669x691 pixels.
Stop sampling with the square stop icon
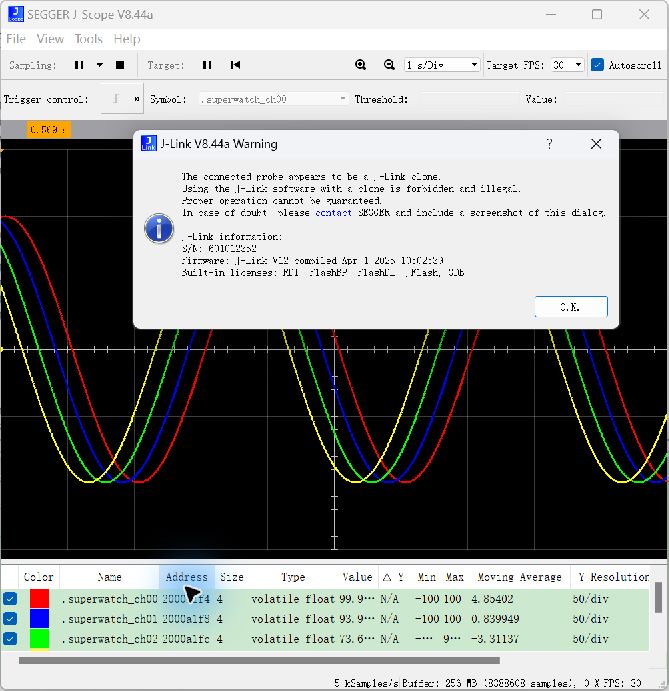point(120,65)
